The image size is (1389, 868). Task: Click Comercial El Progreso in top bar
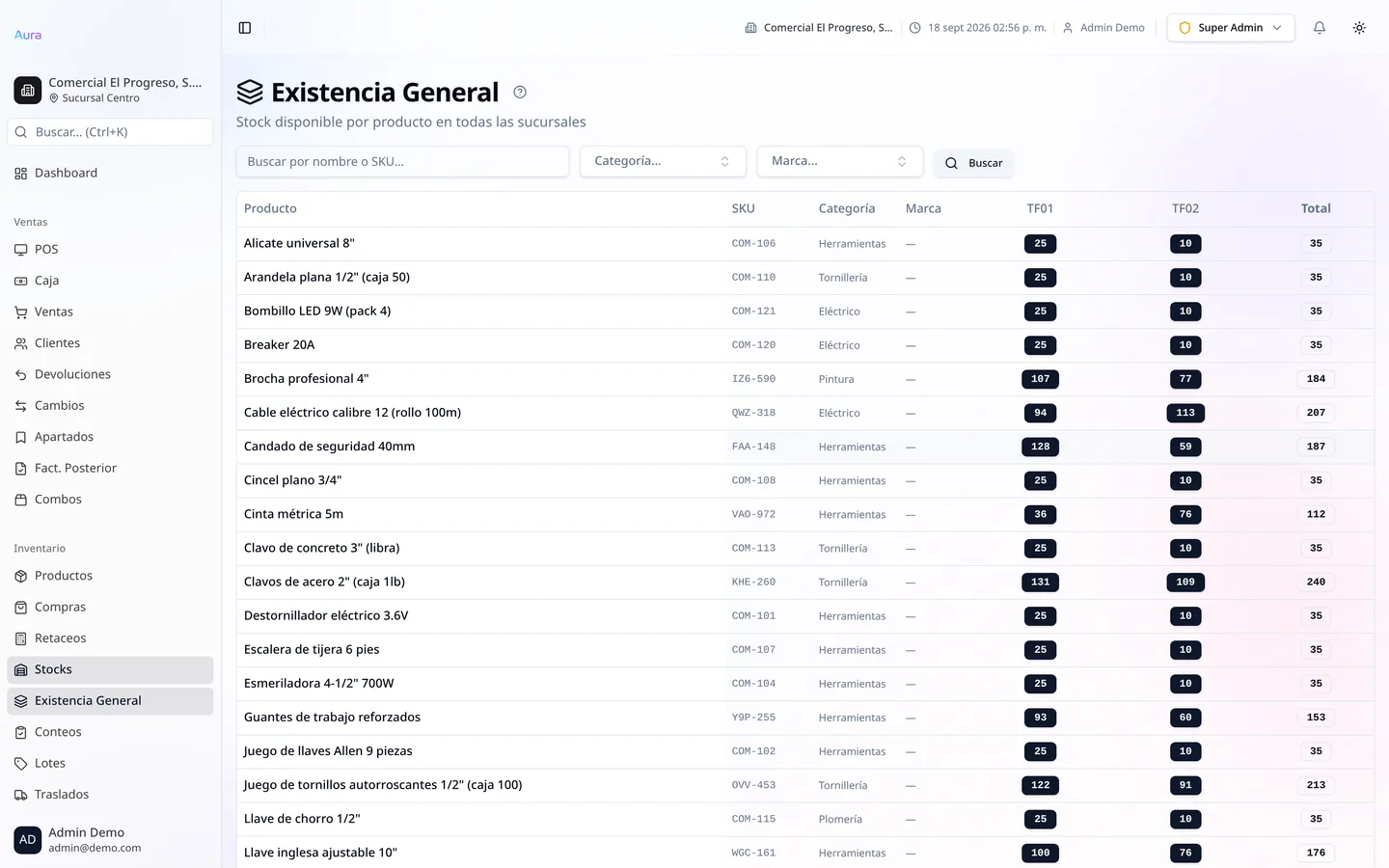coord(818,28)
